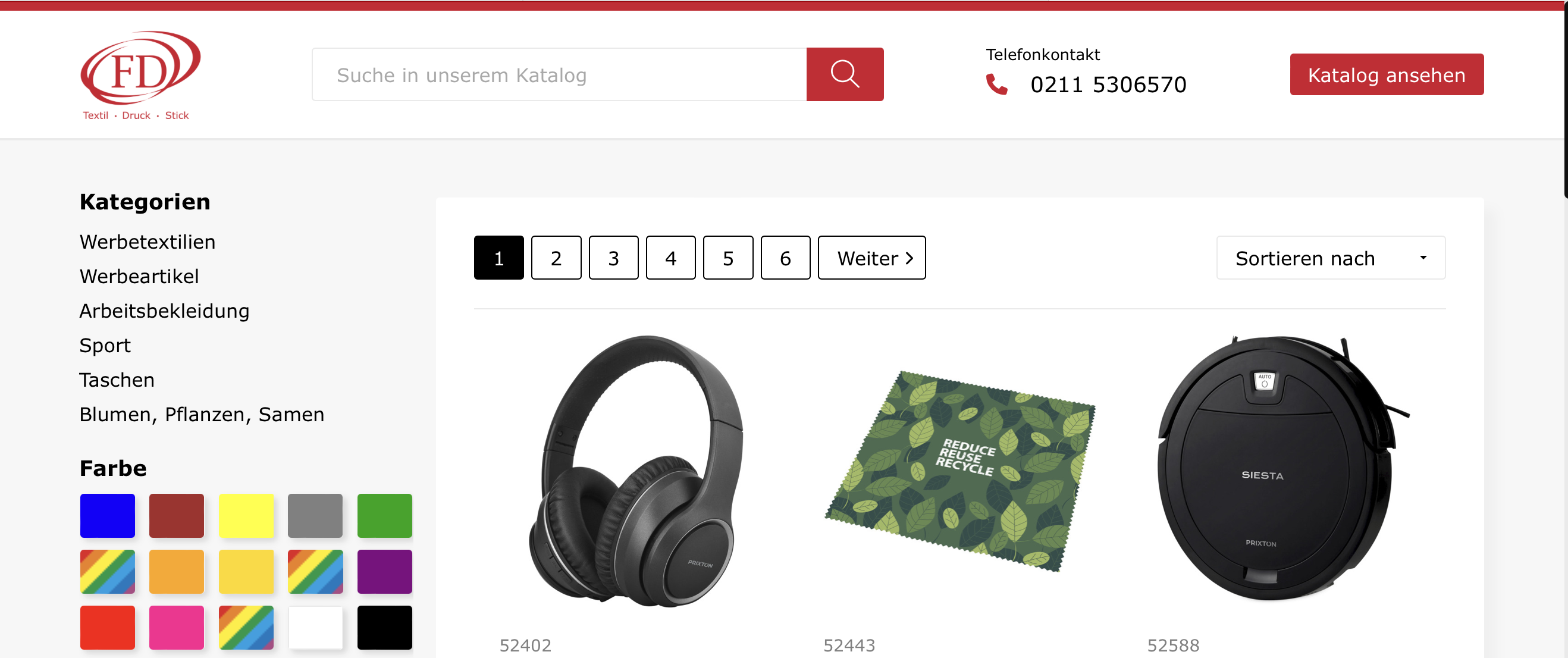The image size is (1568, 658).
Task: Jump to results page 6
Action: [x=785, y=258]
